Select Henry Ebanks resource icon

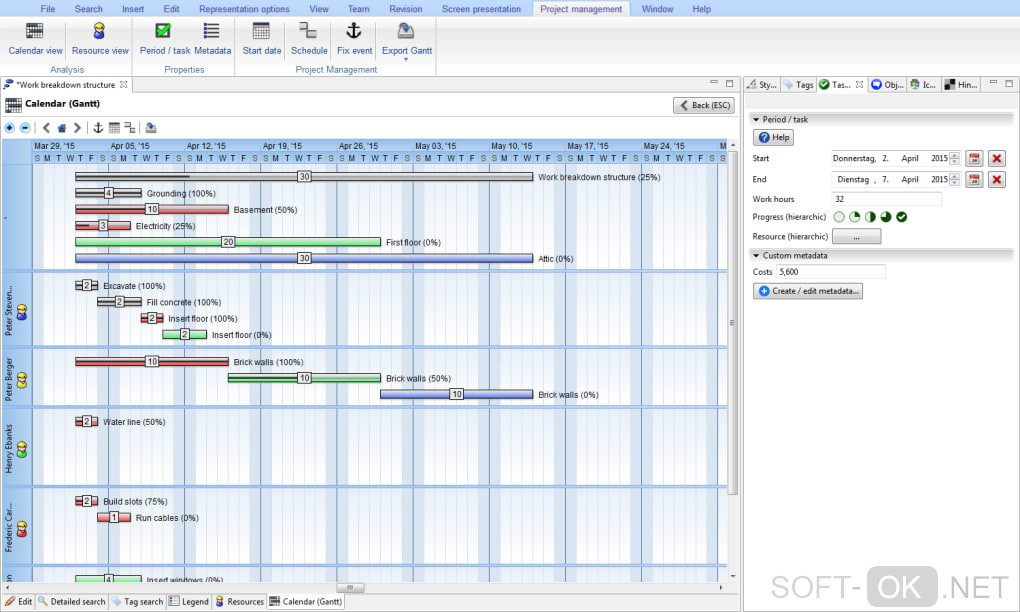22,449
